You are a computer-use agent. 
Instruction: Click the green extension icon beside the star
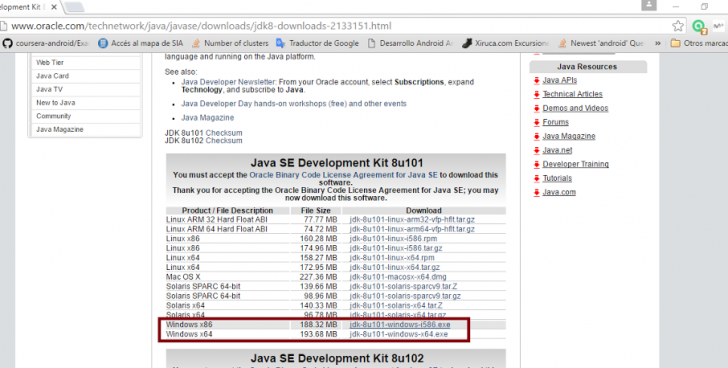pos(699,26)
